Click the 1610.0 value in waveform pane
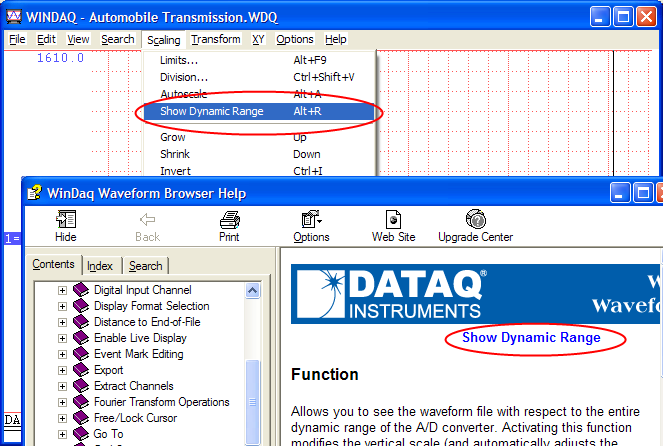 click(x=60, y=58)
